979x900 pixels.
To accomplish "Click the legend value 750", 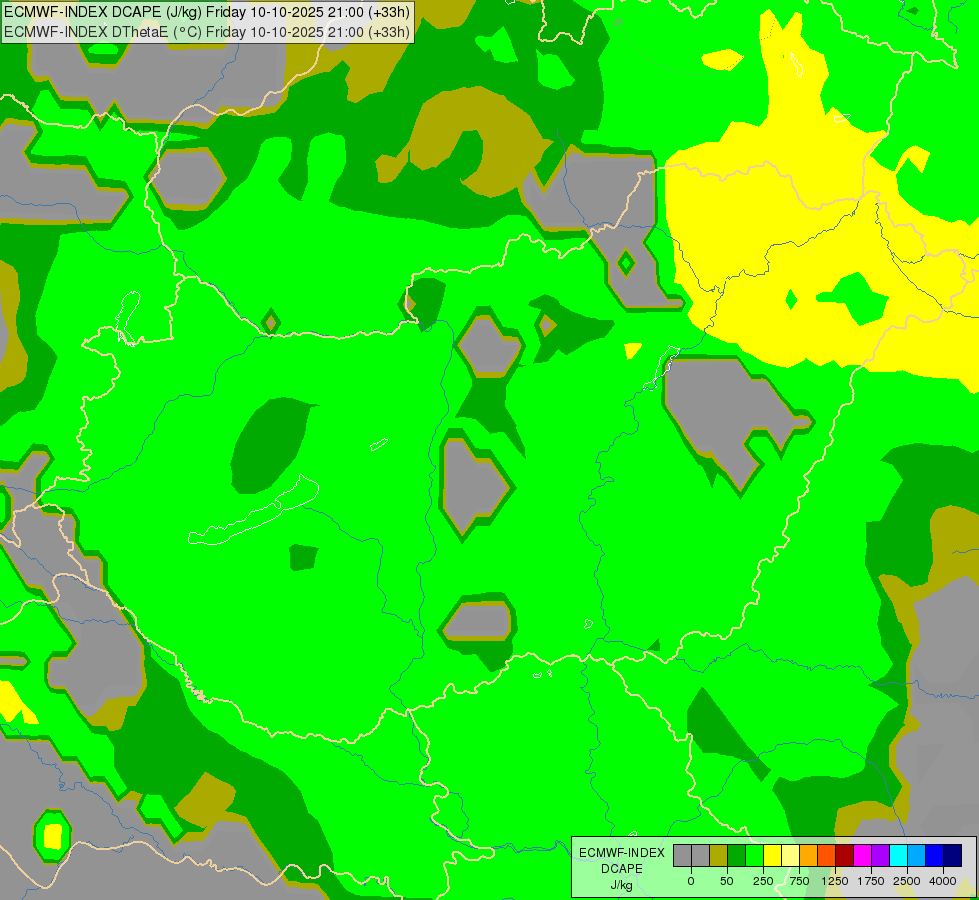I will 799,881.
